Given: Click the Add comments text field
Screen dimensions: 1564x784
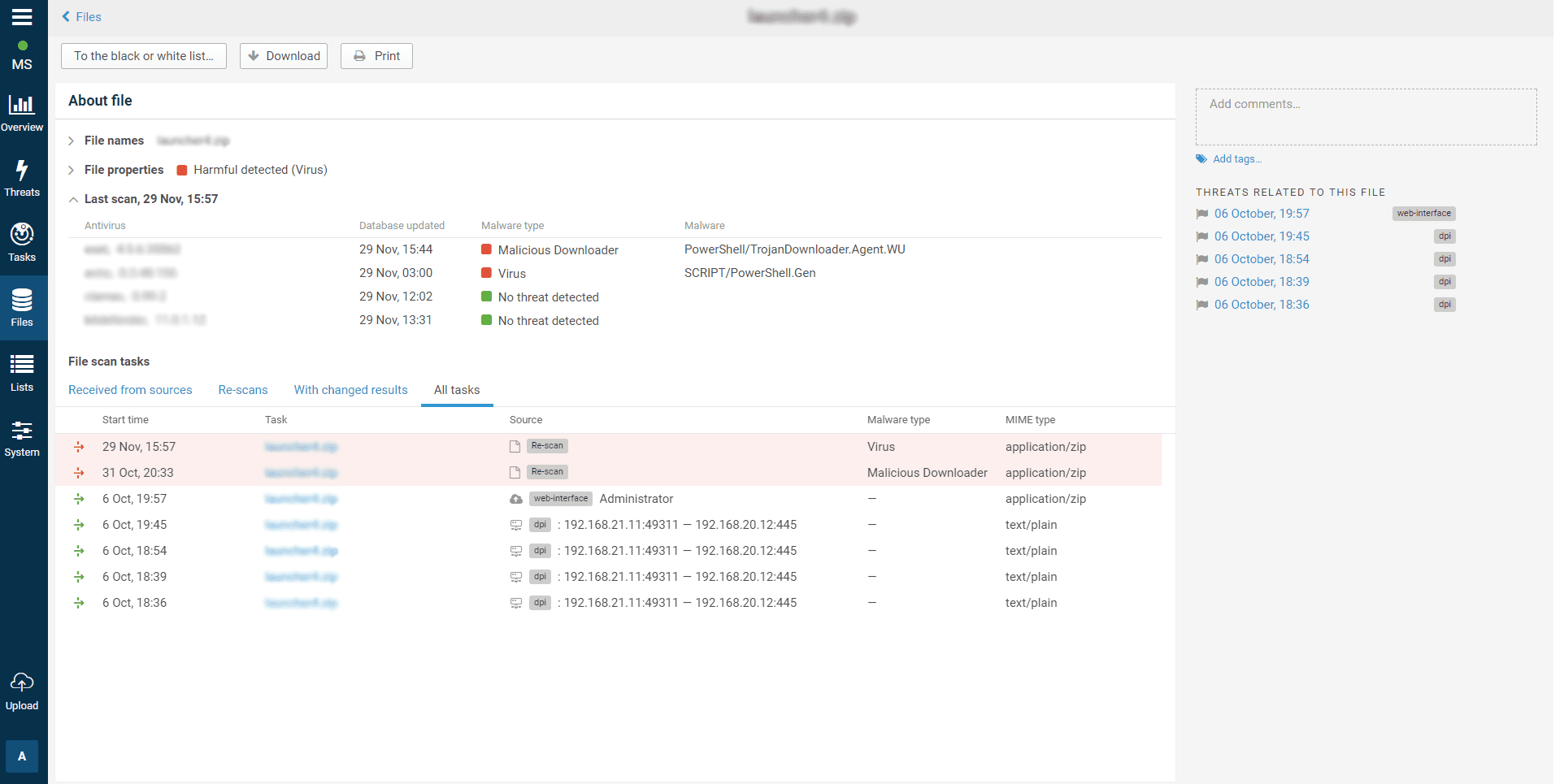Looking at the screenshot, I should pos(1366,117).
